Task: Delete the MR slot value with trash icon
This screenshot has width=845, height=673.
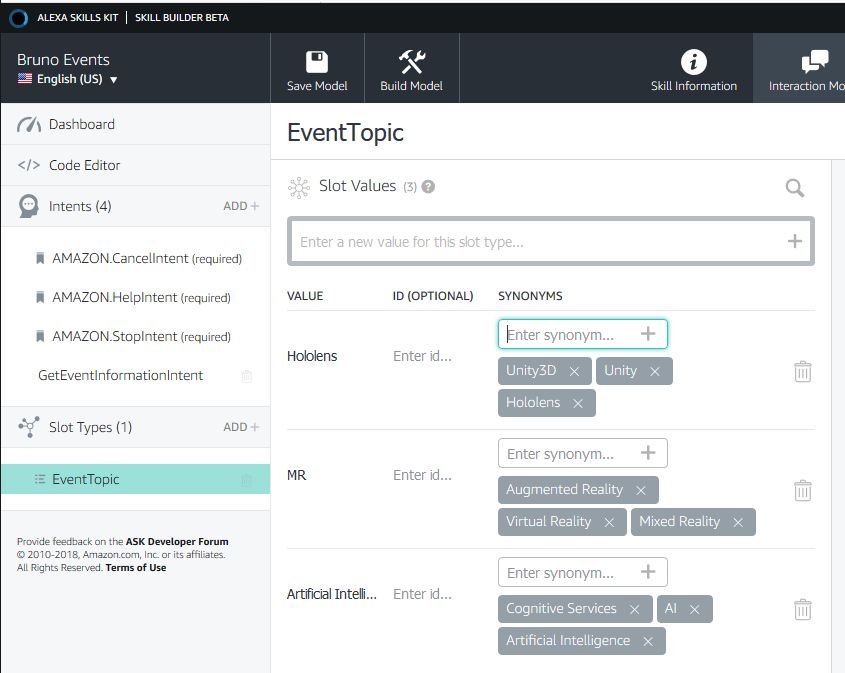Action: click(802, 490)
